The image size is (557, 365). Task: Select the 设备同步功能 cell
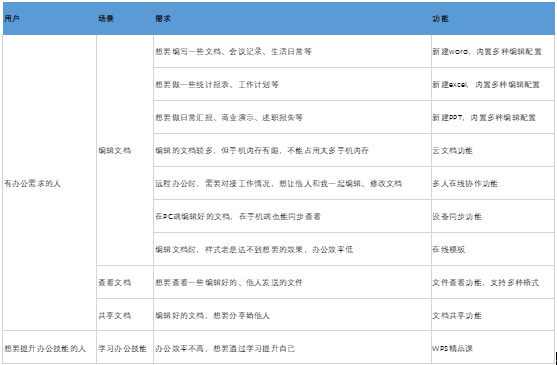[x=493, y=216]
